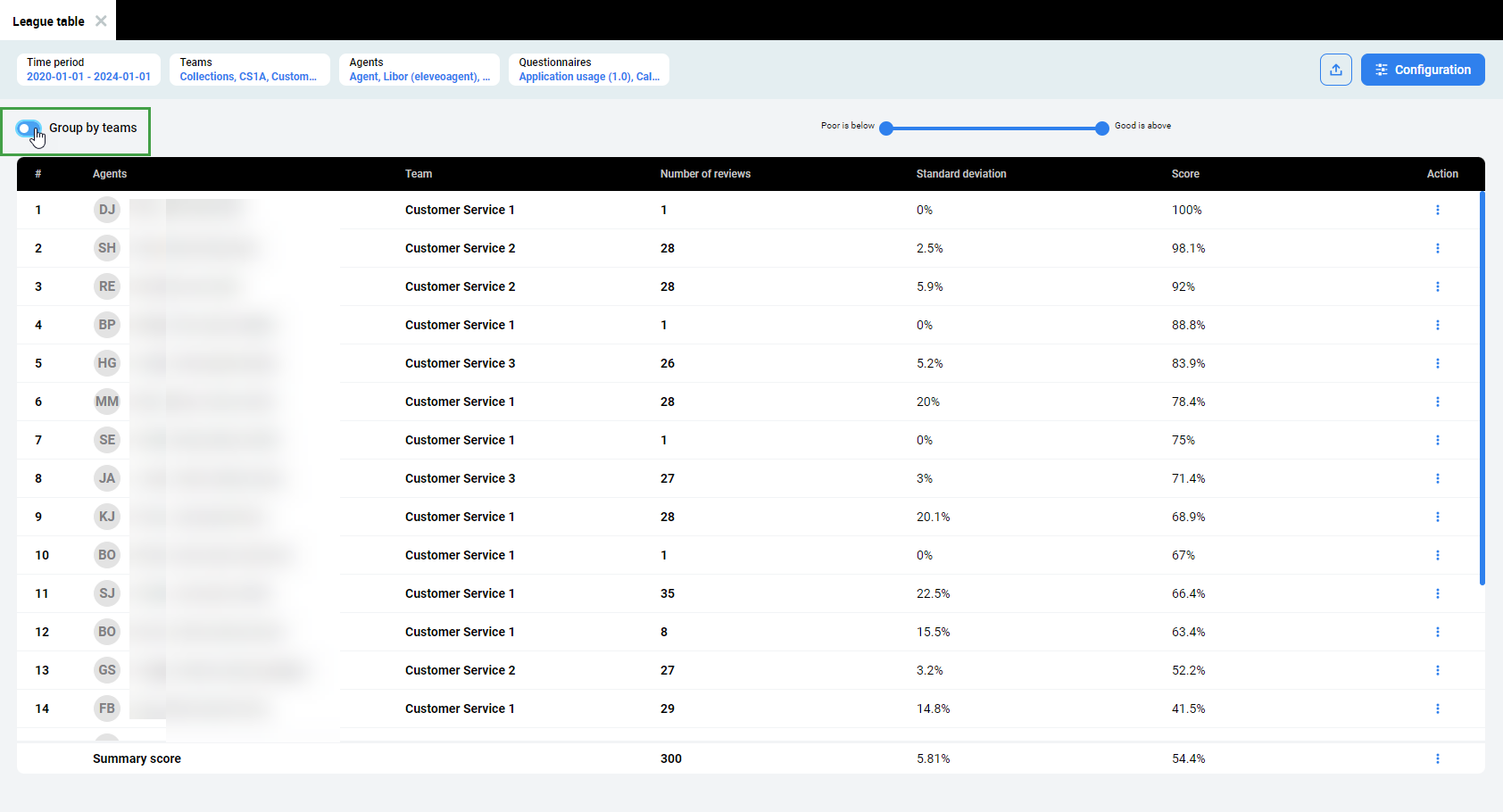Expand the Teams filter dropdown
1503x812 pixels.
coord(249,70)
